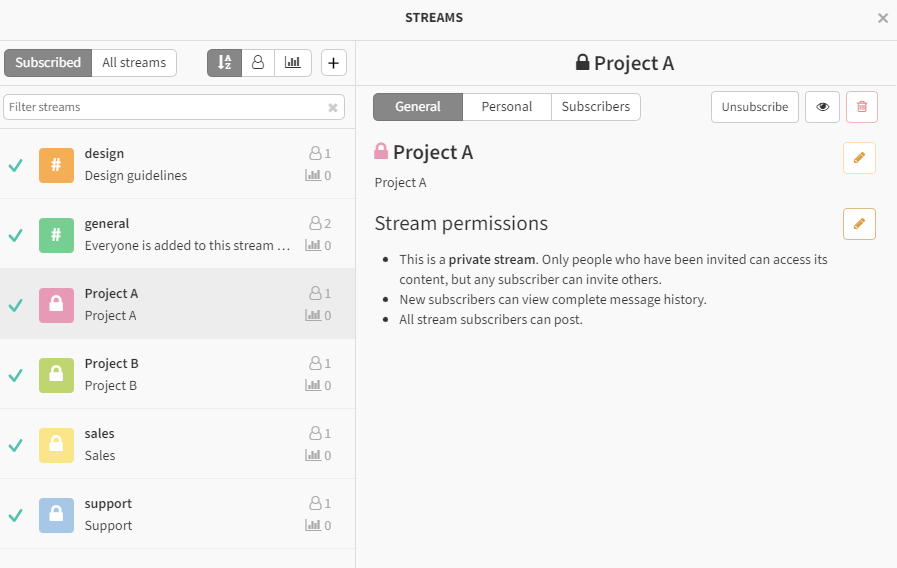Focus the Filter streams input field
Screen dimensions: 897x568
pyautogui.click(x=174, y=107)
